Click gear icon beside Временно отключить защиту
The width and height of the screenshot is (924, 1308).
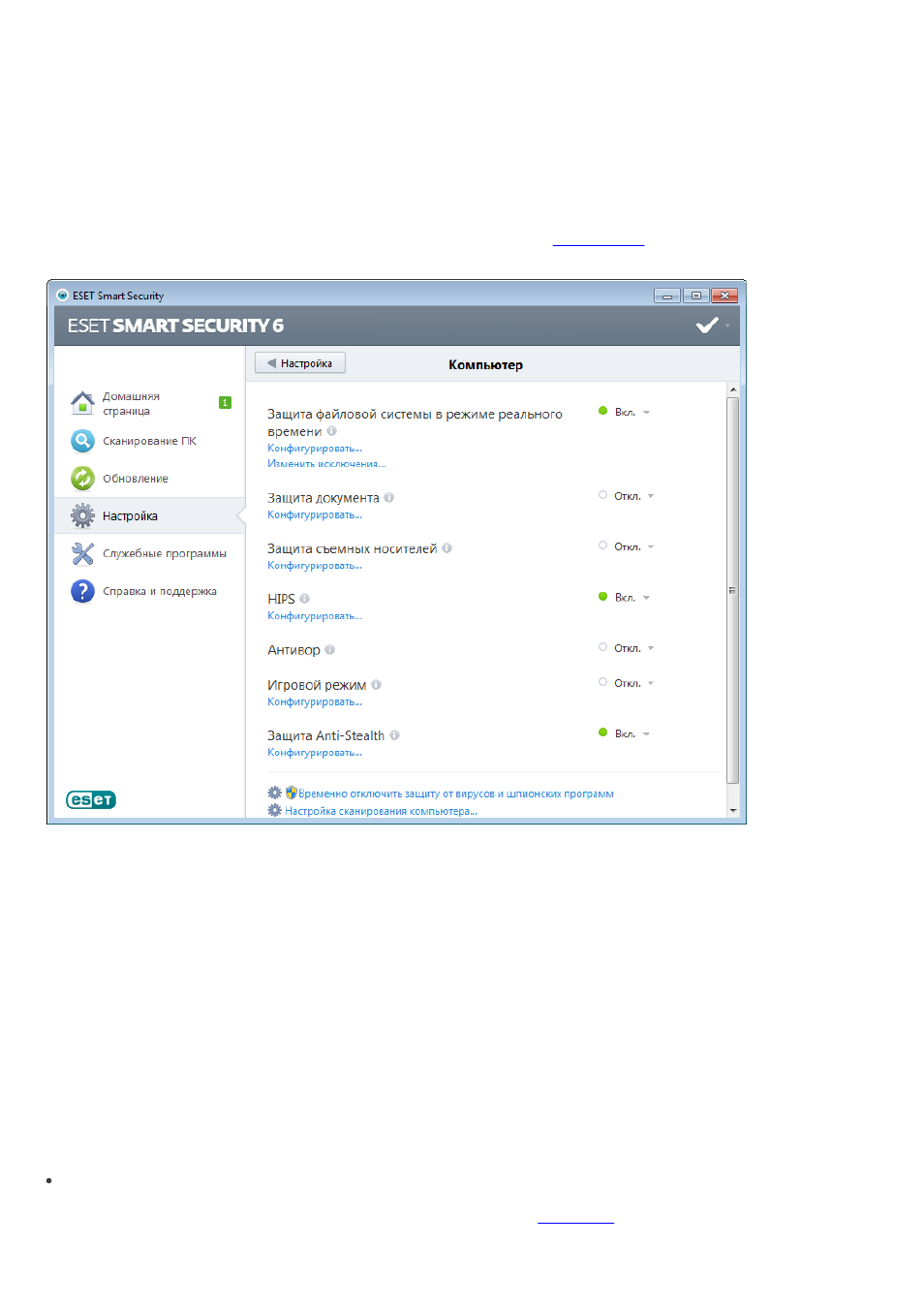click(275, 793)
